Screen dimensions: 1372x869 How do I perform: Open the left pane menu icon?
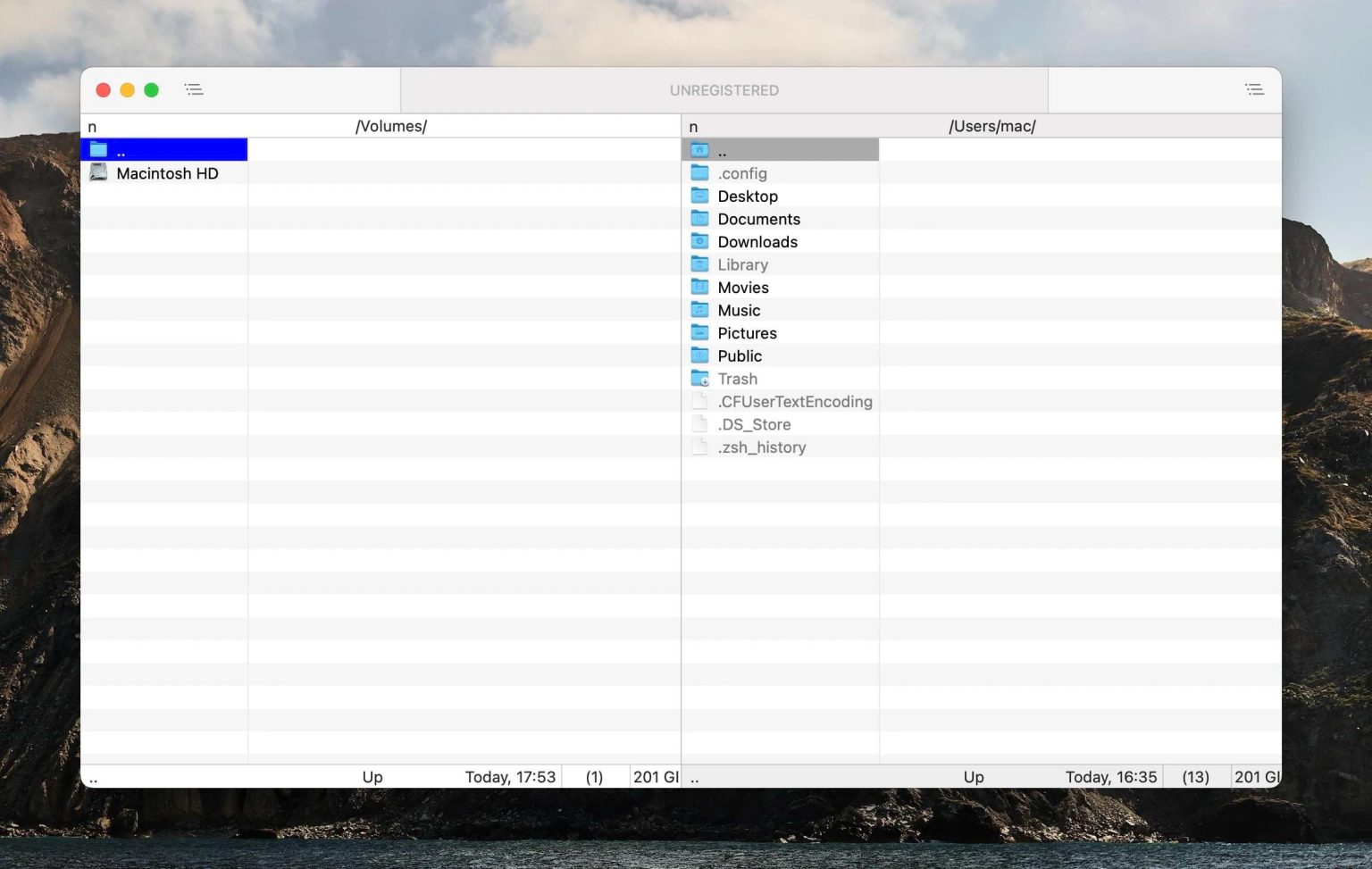[194, 89]
